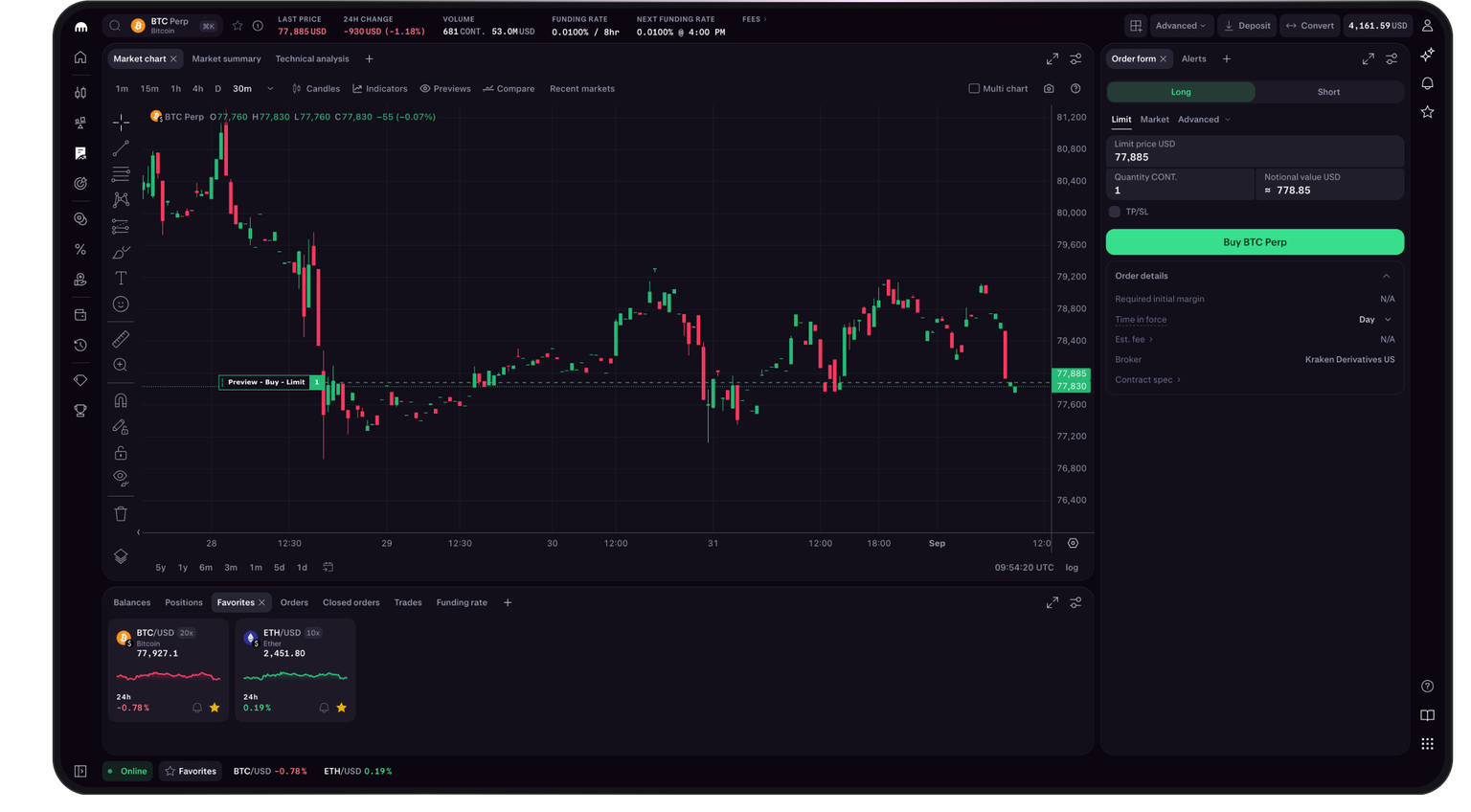Switch to the Market order type tab
This screenshot has width=1471, height=812.
tap(1154, 120)
